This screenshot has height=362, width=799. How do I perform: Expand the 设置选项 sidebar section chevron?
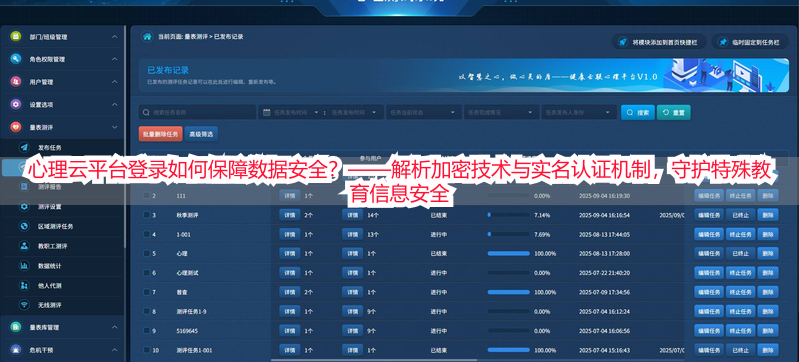coord(115,105)
